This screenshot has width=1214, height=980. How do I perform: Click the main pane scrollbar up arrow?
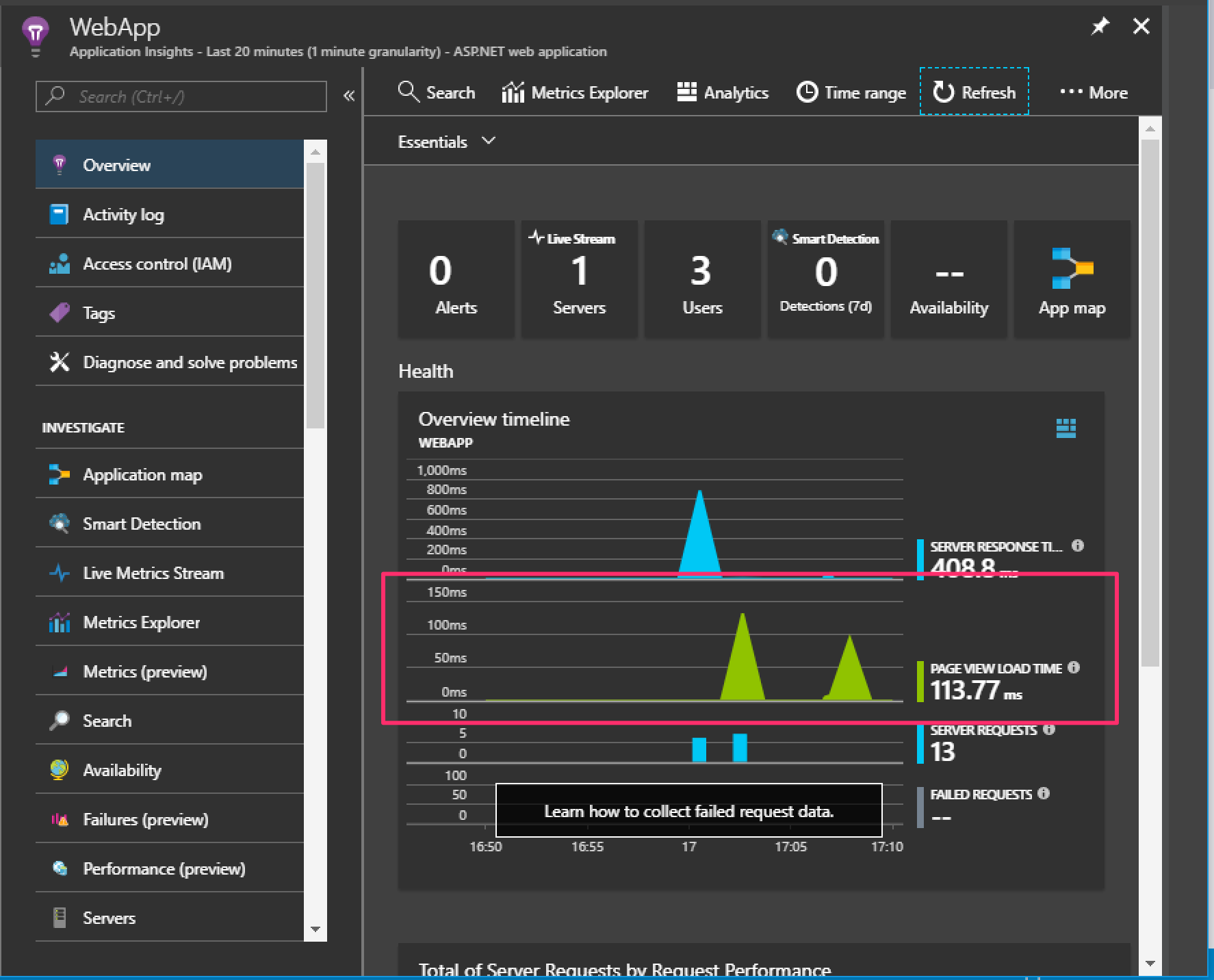click(1150, 129)
